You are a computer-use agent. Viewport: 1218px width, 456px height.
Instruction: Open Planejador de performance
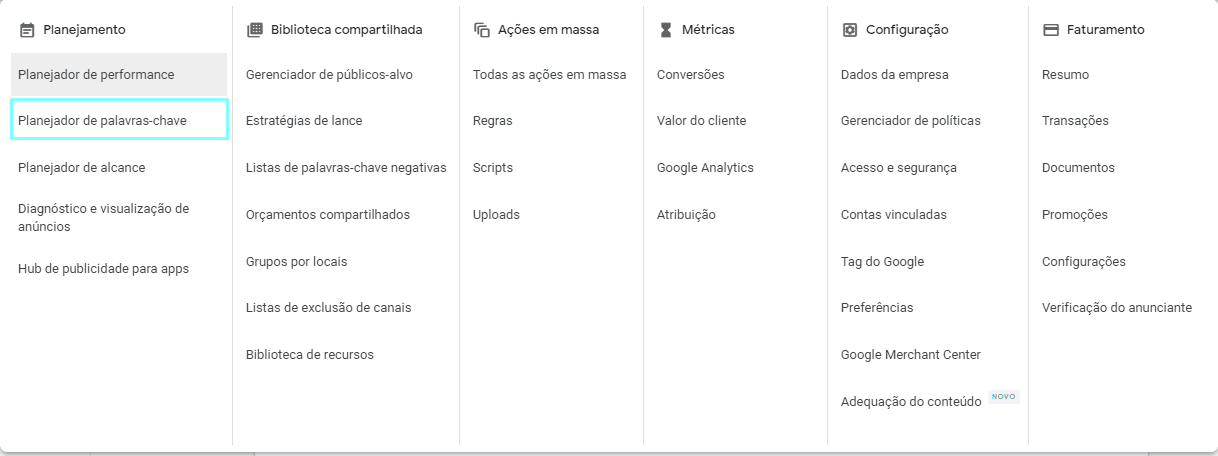tap(96, 75)
